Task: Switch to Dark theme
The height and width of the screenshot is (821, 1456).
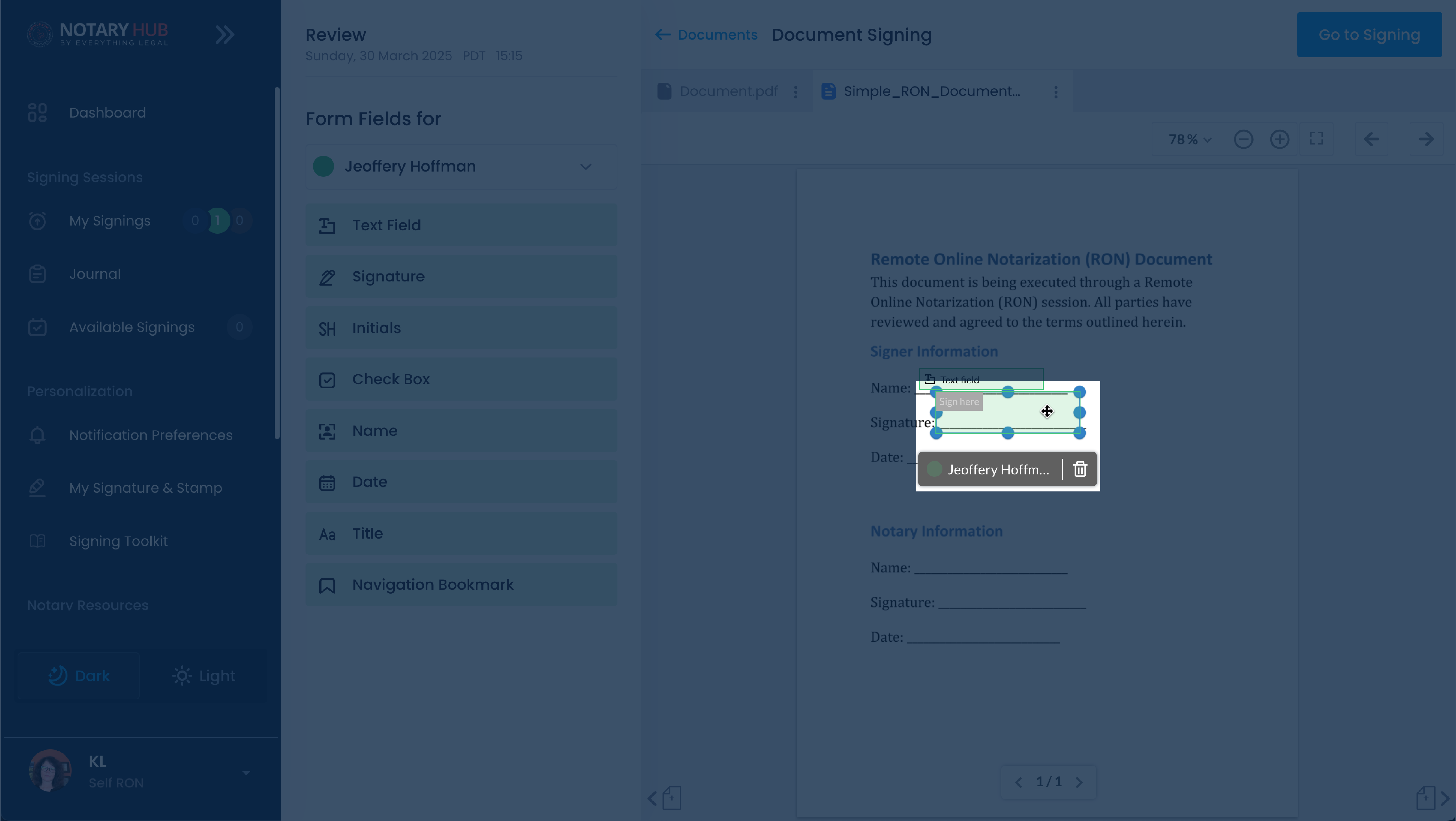Action: pos(79,676)
